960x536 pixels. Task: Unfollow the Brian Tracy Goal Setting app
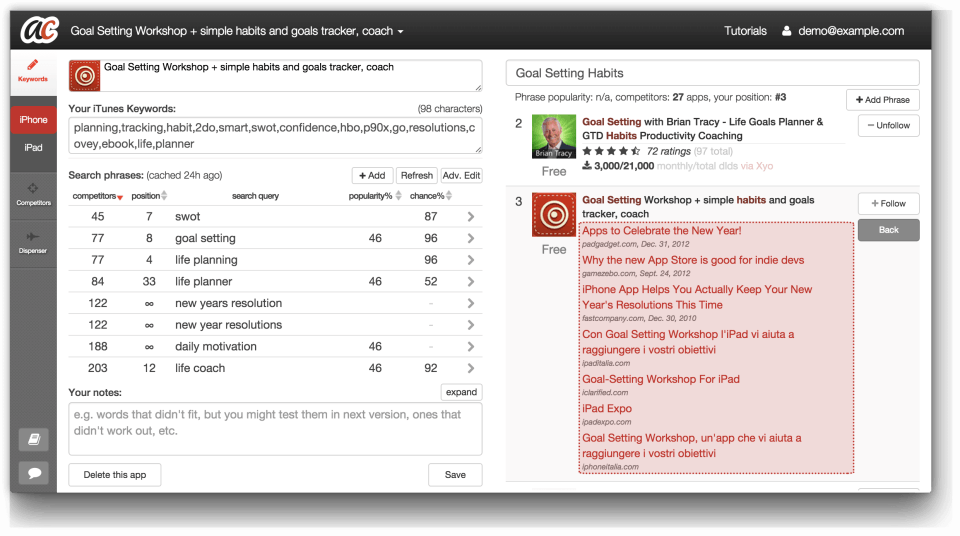tap(888, 126)
